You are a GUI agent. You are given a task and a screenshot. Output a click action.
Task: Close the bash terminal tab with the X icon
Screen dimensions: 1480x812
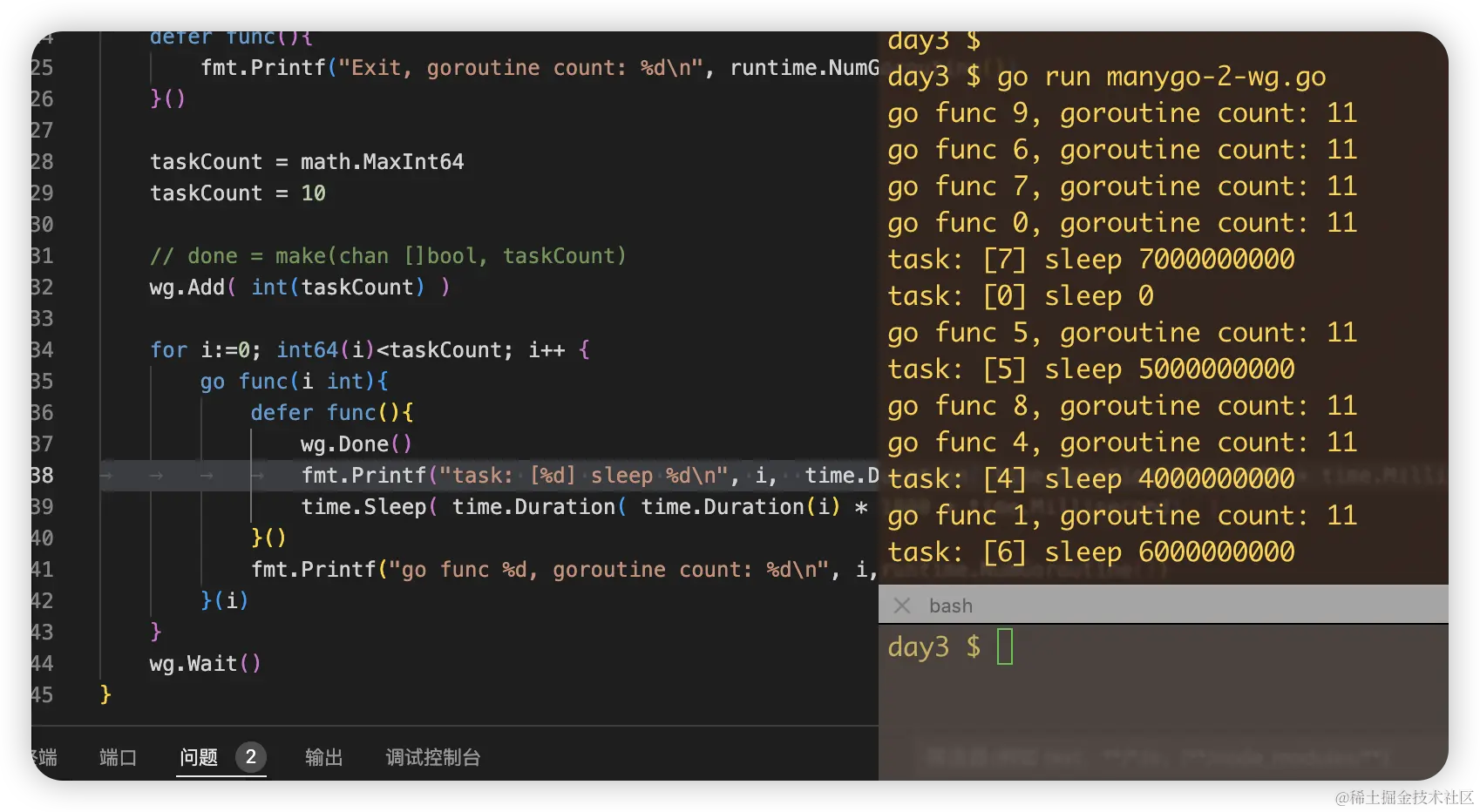click(x=902, y=606)
